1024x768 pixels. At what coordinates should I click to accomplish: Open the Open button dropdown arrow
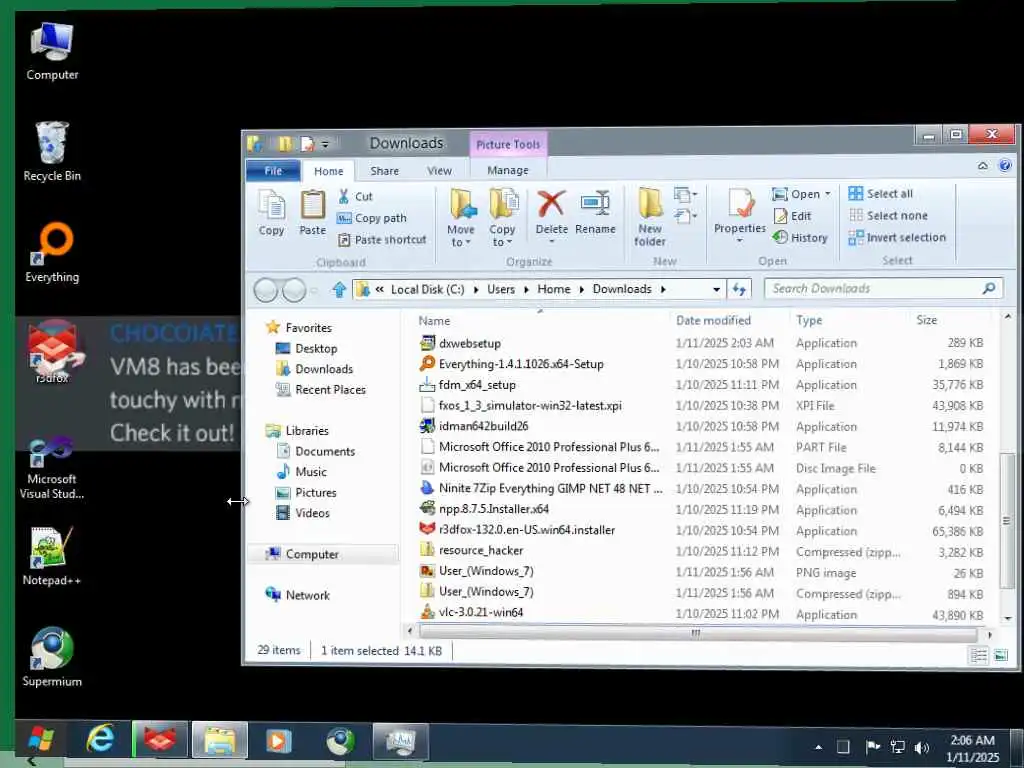(827, 194)
